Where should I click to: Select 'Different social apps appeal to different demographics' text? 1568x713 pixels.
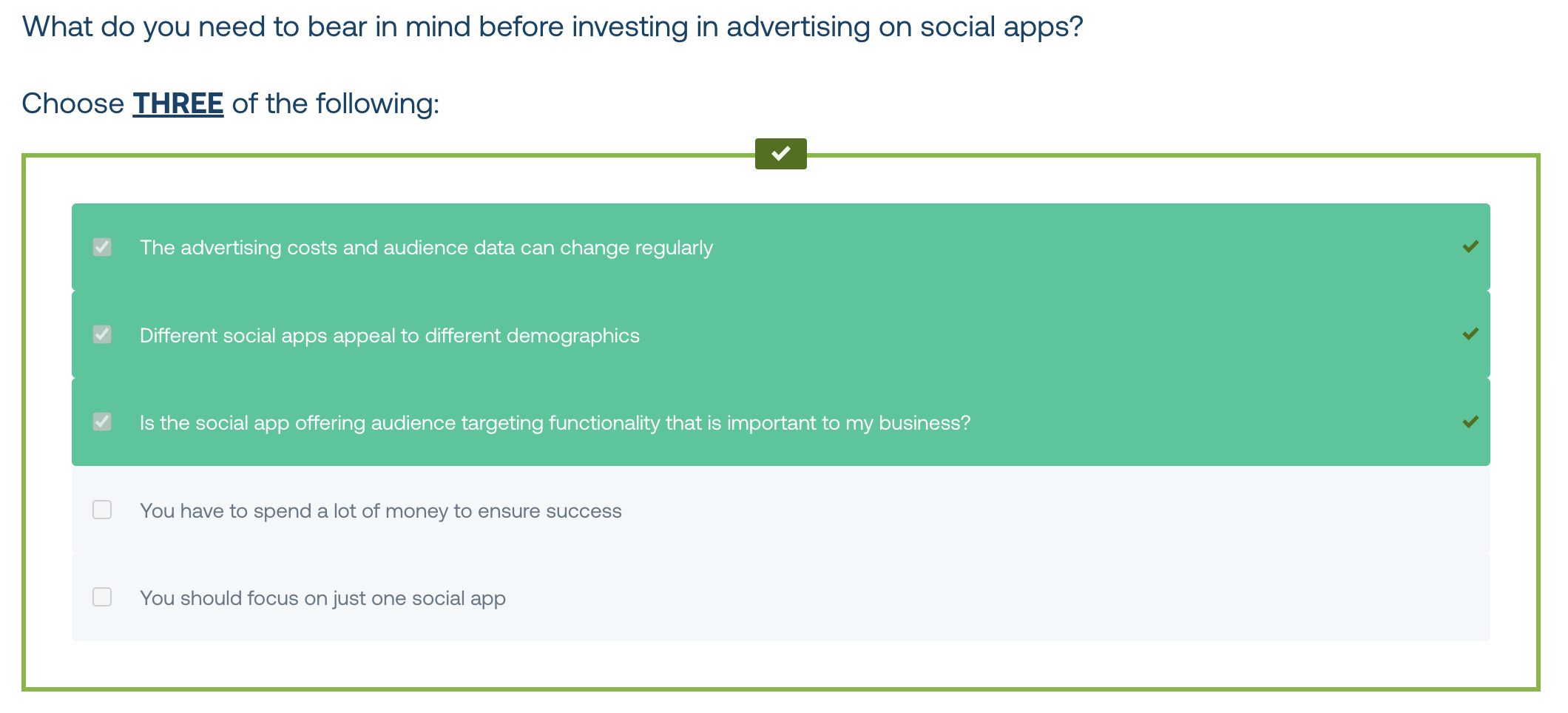(390, 336)
